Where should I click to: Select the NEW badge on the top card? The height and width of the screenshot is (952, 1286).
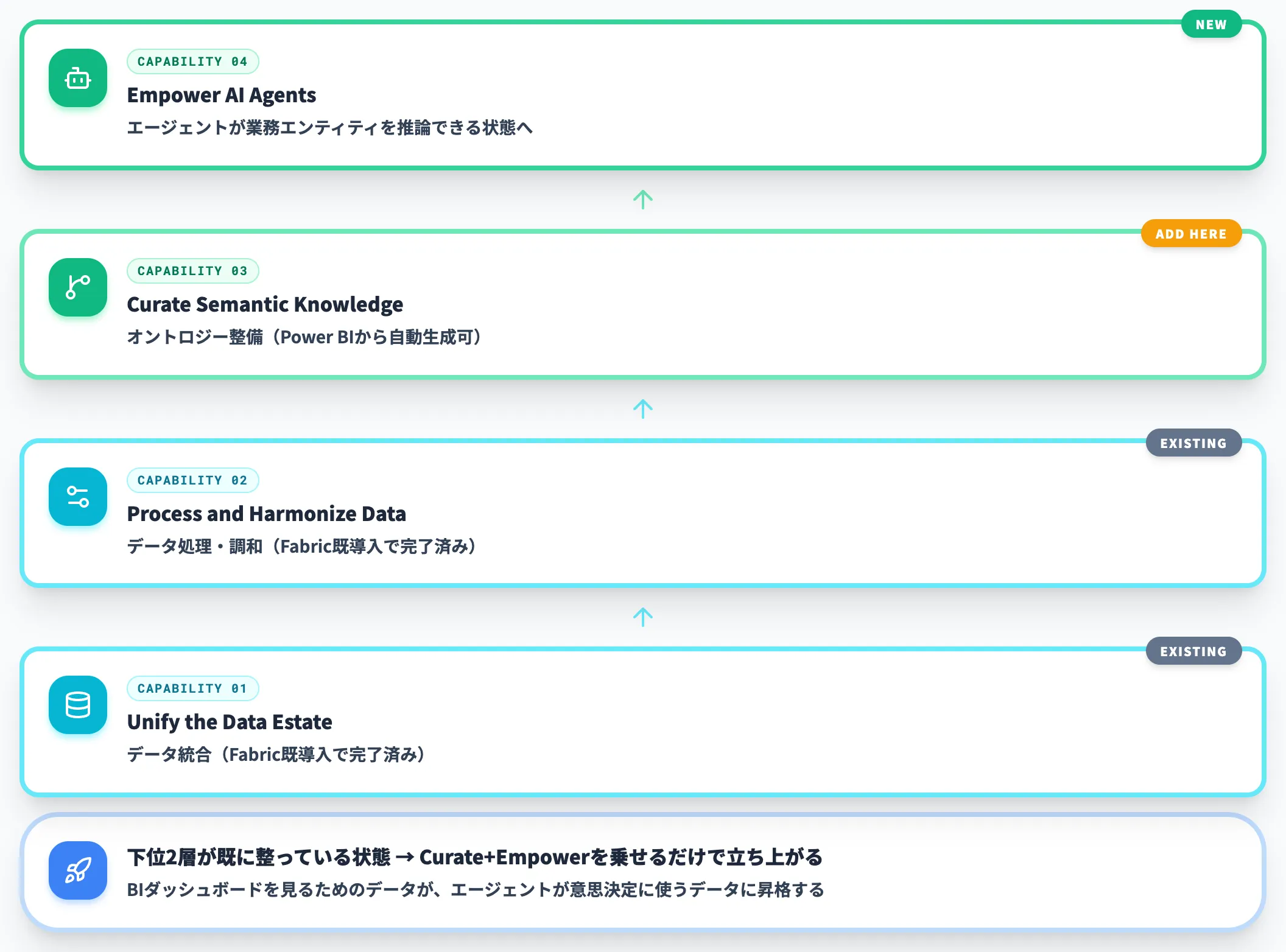[x=1211, y=24]
